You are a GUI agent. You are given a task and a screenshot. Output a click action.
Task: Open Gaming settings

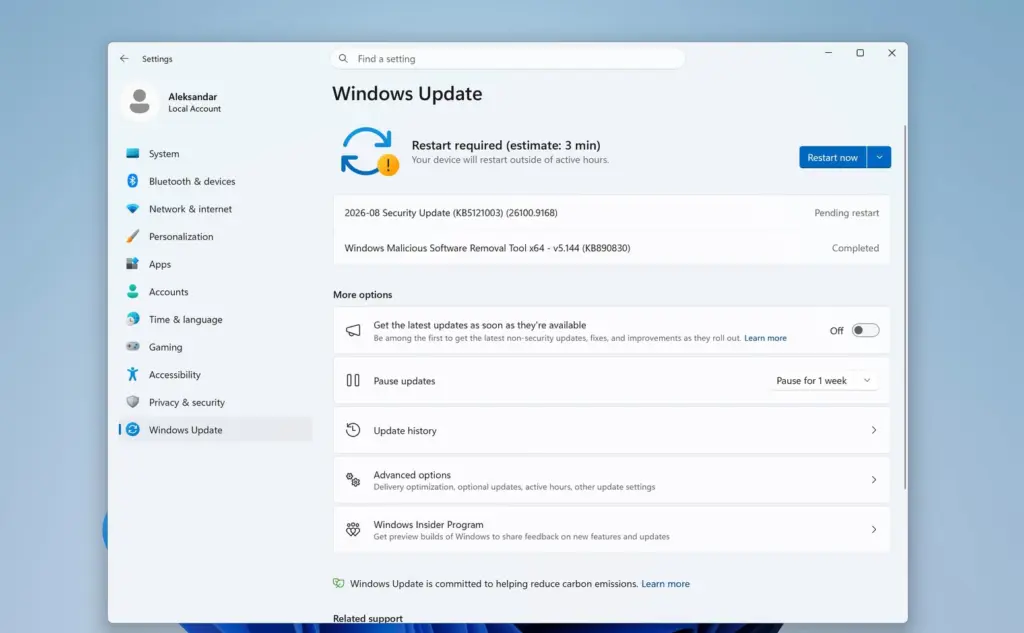pos(216,347)
